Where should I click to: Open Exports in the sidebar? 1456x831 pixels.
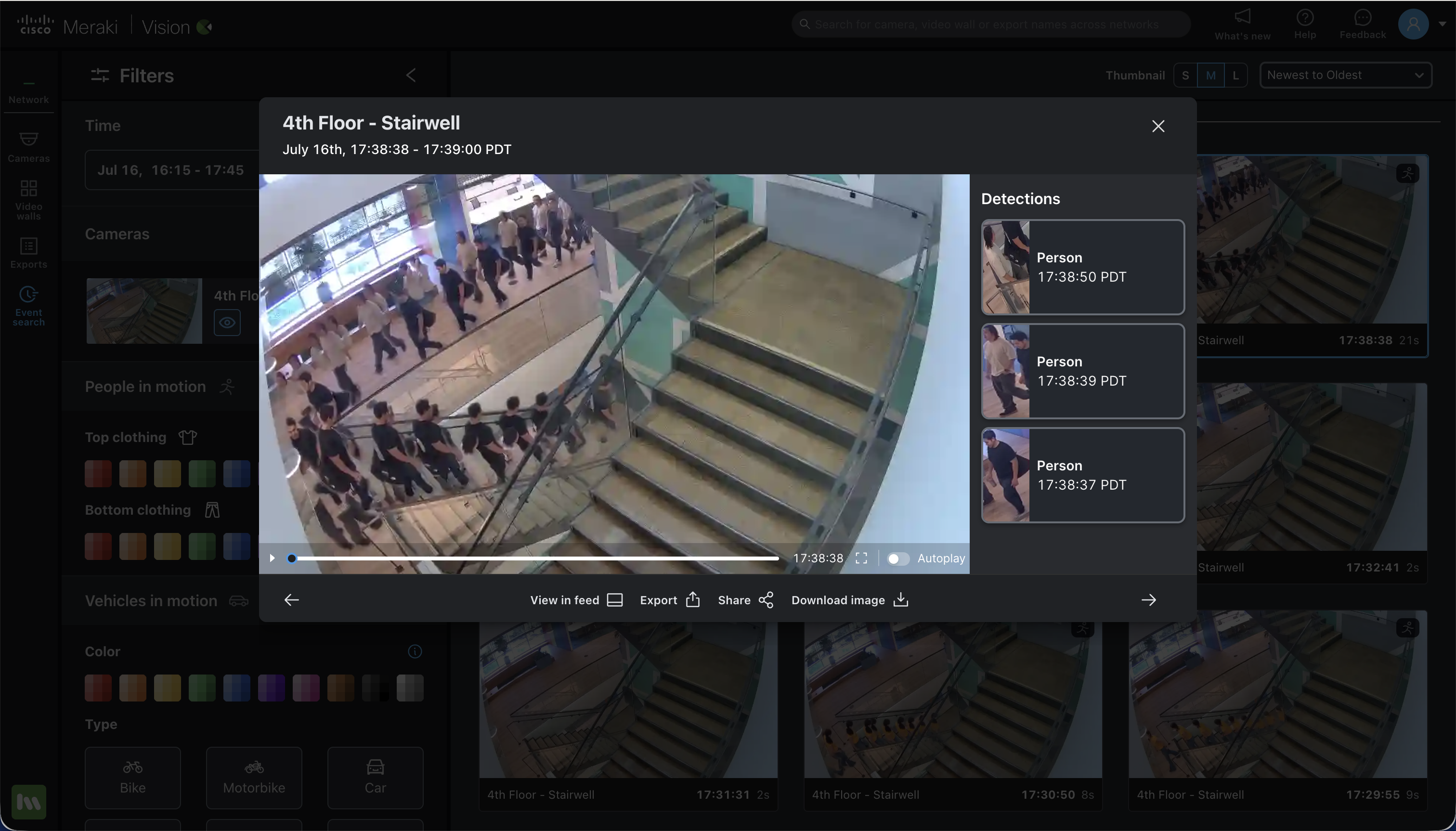tap(28, 253)
